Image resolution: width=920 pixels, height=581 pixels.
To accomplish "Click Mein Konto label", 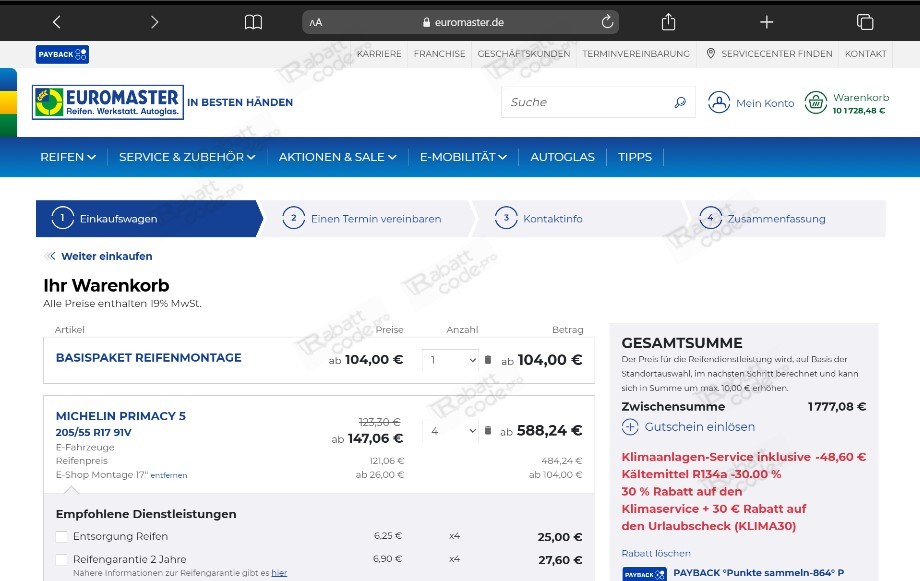I will coord(765,103).
